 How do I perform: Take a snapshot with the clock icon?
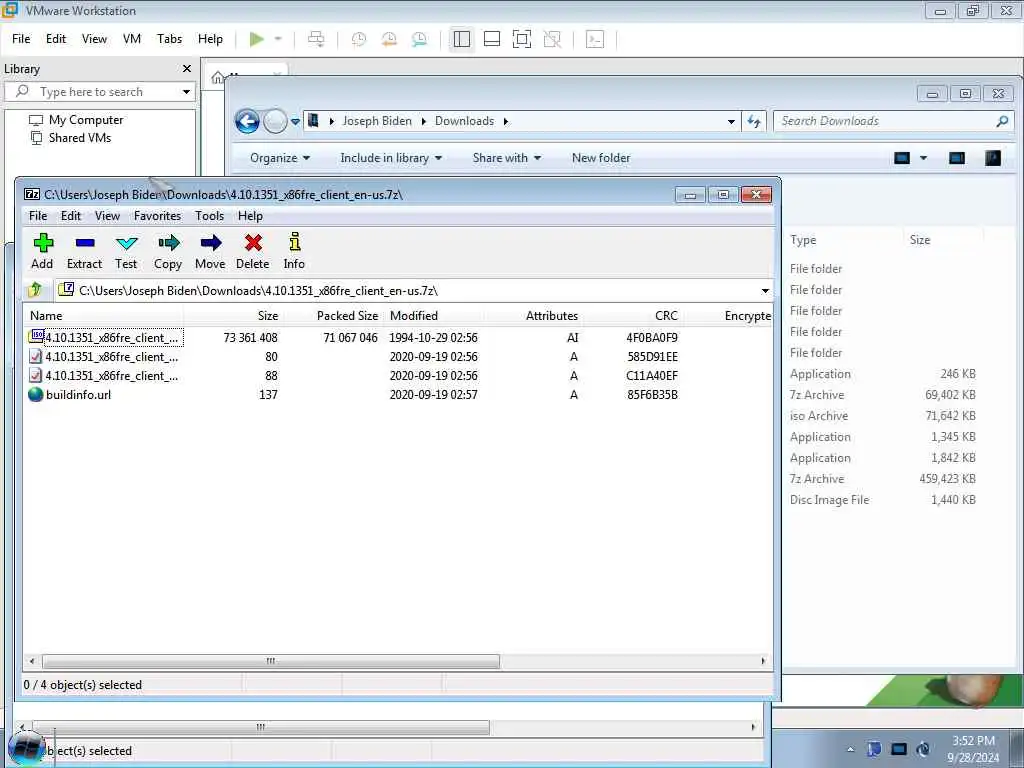359,39
